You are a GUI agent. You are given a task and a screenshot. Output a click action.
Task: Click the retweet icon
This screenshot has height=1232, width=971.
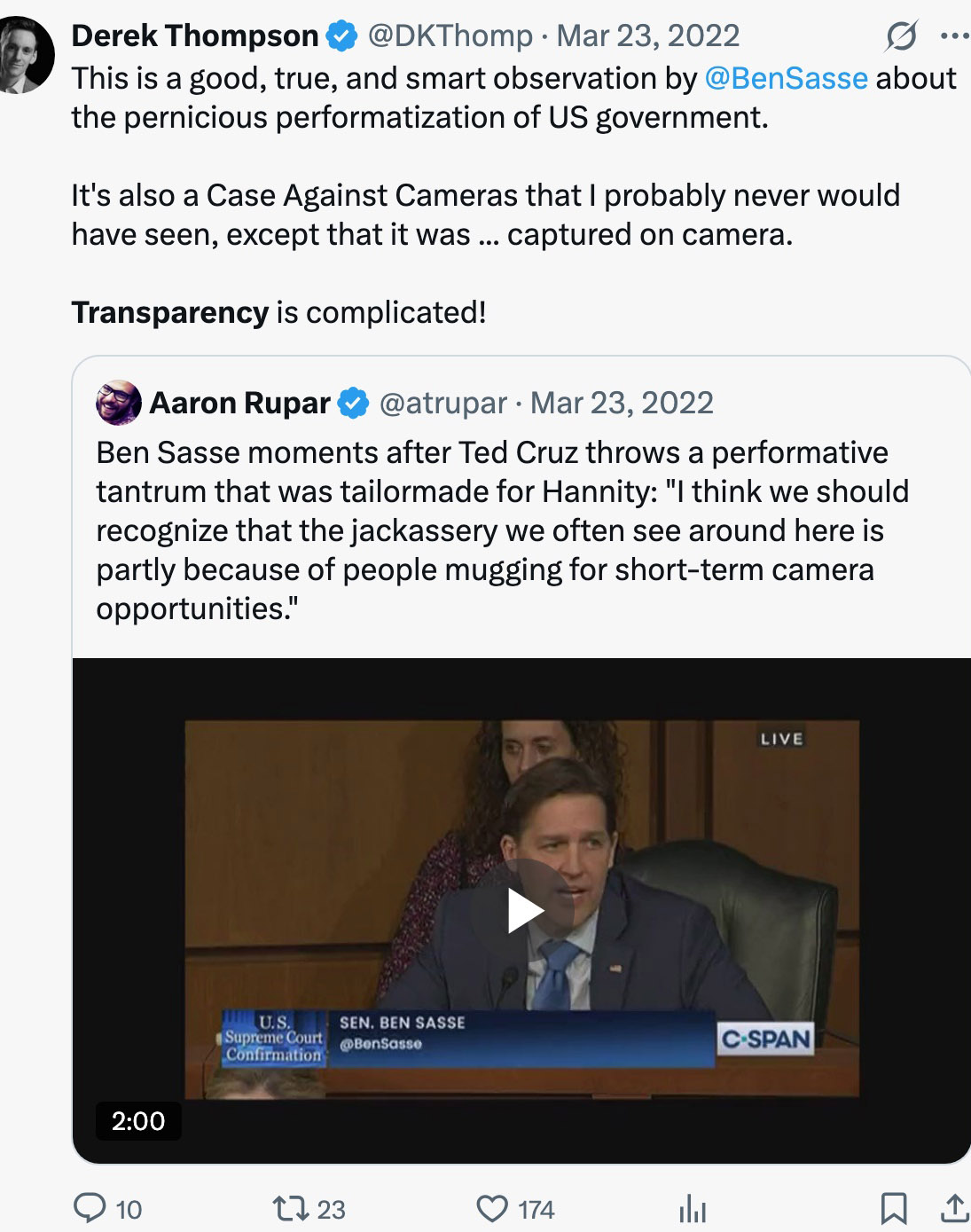click(x=288, y=1208)
